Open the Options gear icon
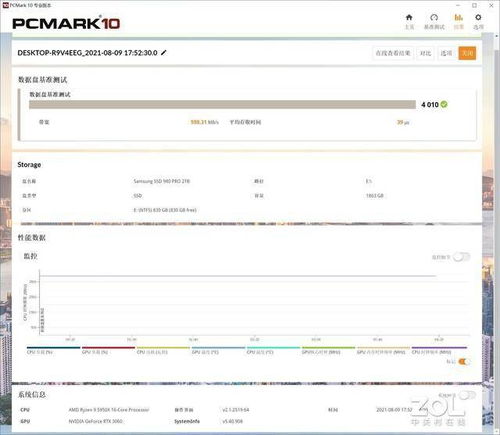Screen dimensions: 500x435 478,18
